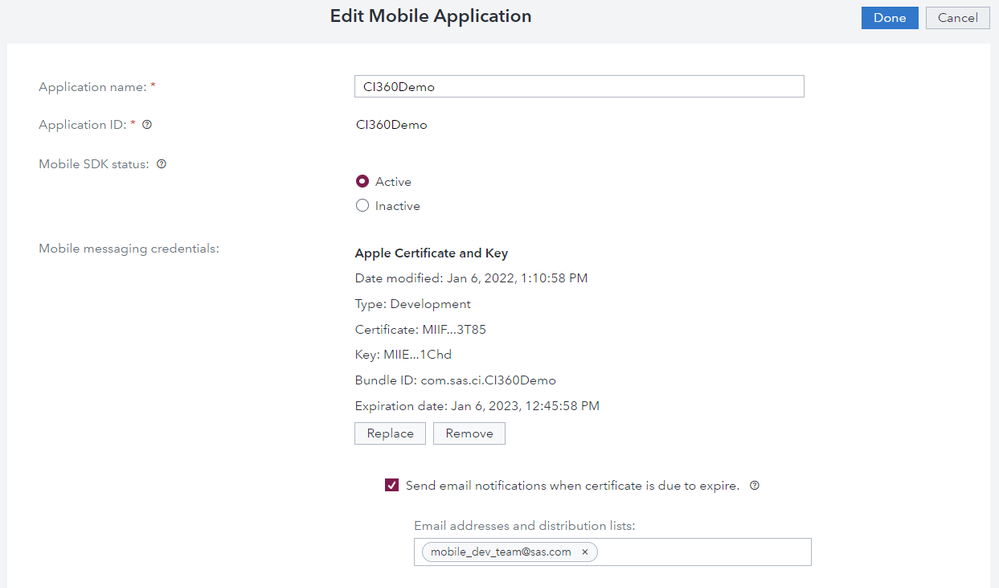The width and height of the screenshot is (999, 588).
Task: Click the Mobile messaging credentials label
Action: point(129,248)
